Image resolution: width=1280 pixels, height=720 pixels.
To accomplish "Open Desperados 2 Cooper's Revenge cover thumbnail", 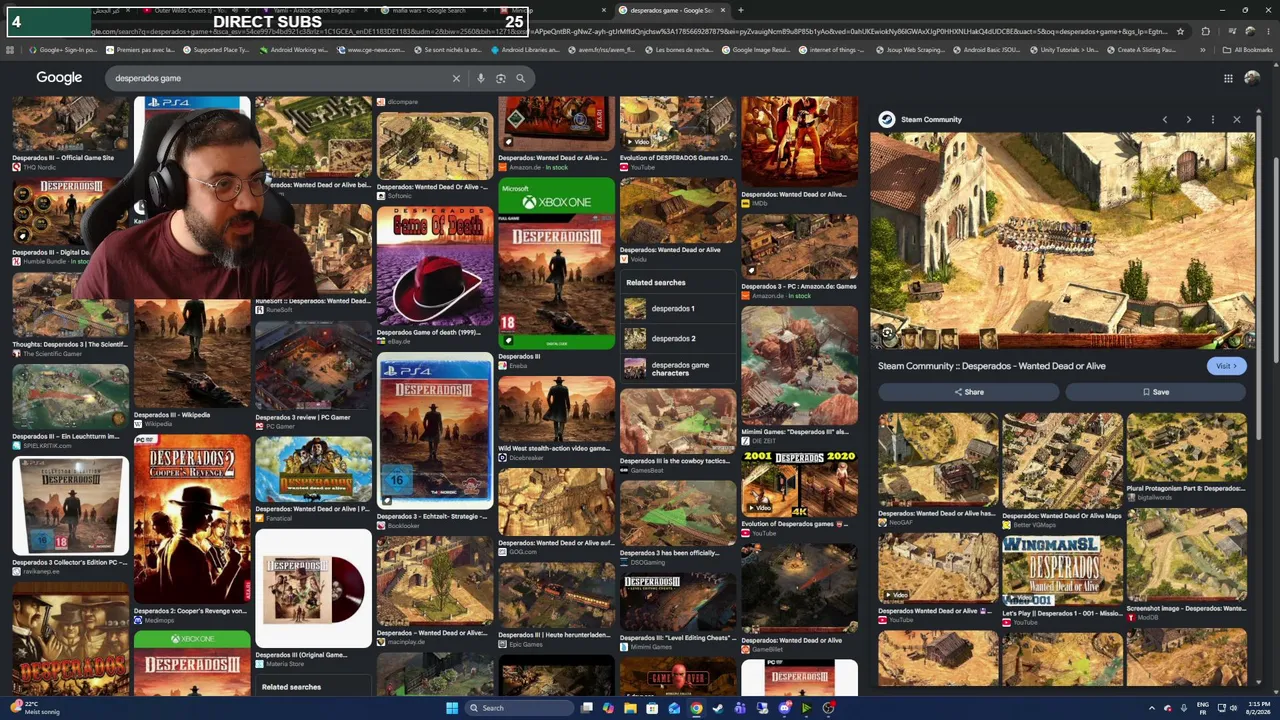I will (x=192, y=518).
